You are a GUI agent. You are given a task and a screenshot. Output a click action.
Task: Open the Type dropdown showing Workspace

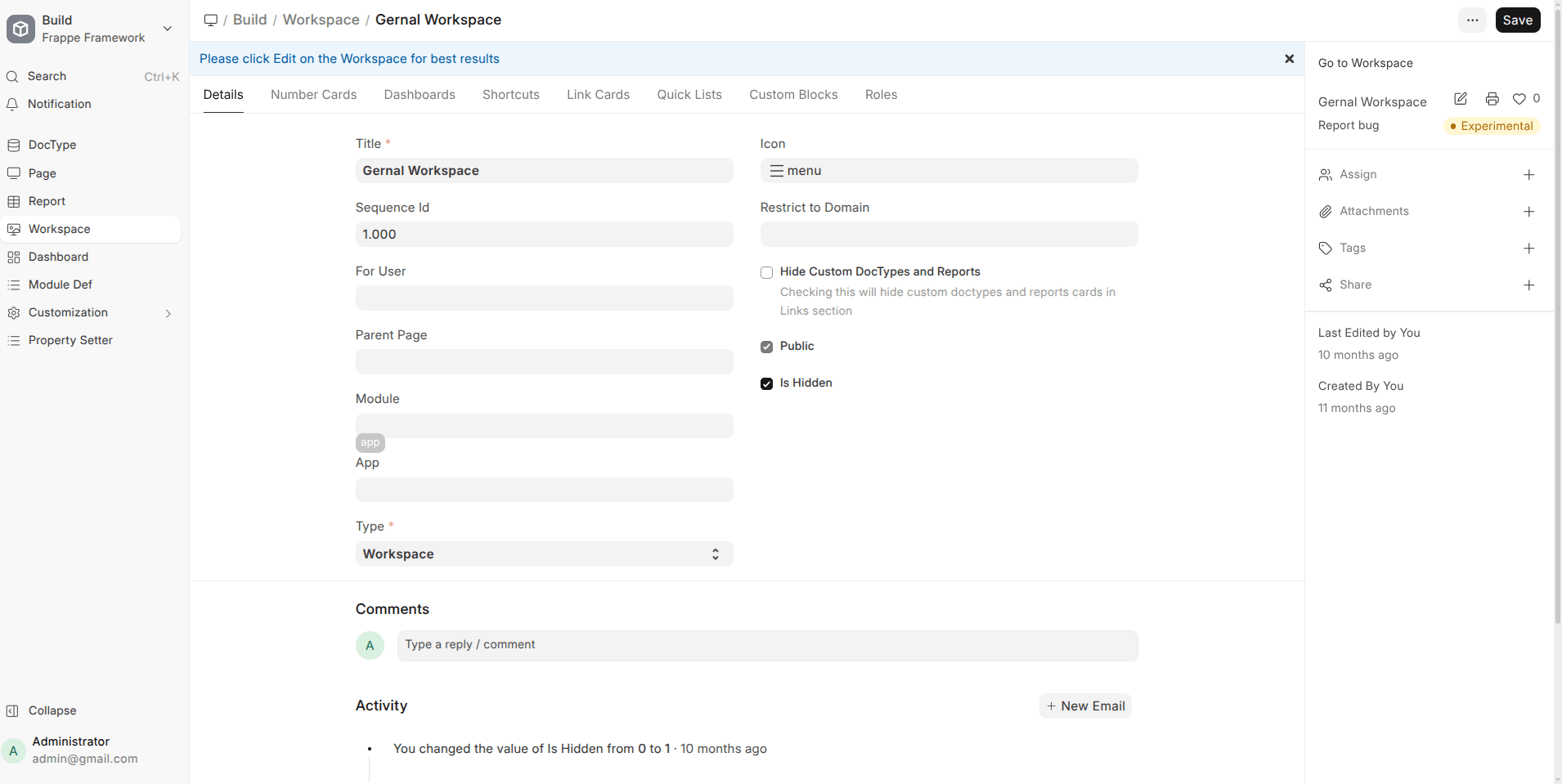544,554
